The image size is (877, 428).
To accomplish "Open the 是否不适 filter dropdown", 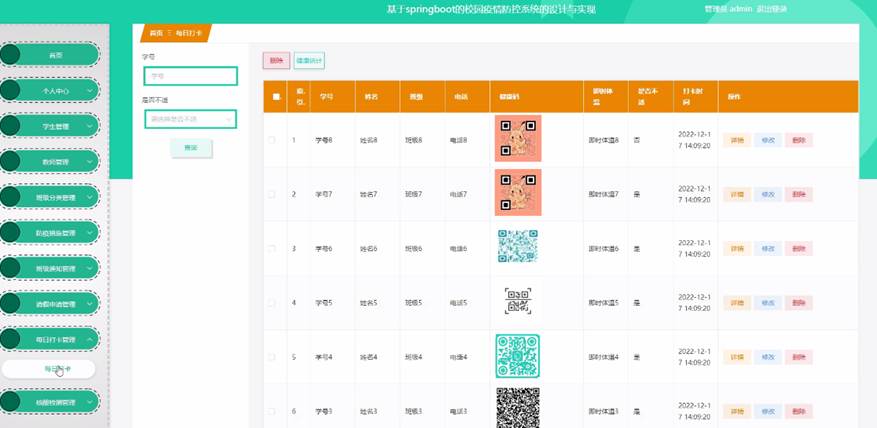I will click(x=191, y=119).
